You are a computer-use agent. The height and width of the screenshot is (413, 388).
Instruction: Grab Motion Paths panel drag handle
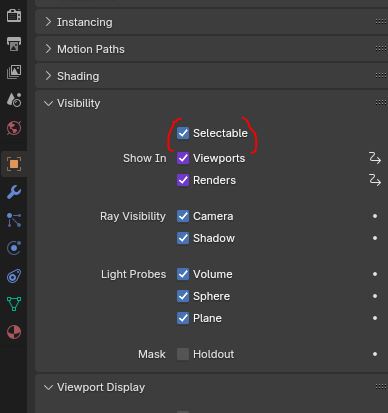point(381,49)
